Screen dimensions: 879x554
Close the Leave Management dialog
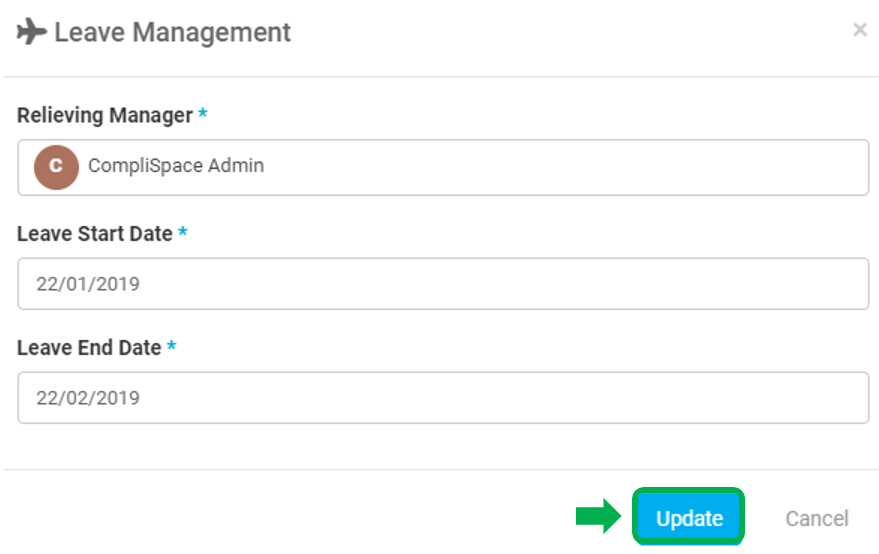tap(860, 30)
